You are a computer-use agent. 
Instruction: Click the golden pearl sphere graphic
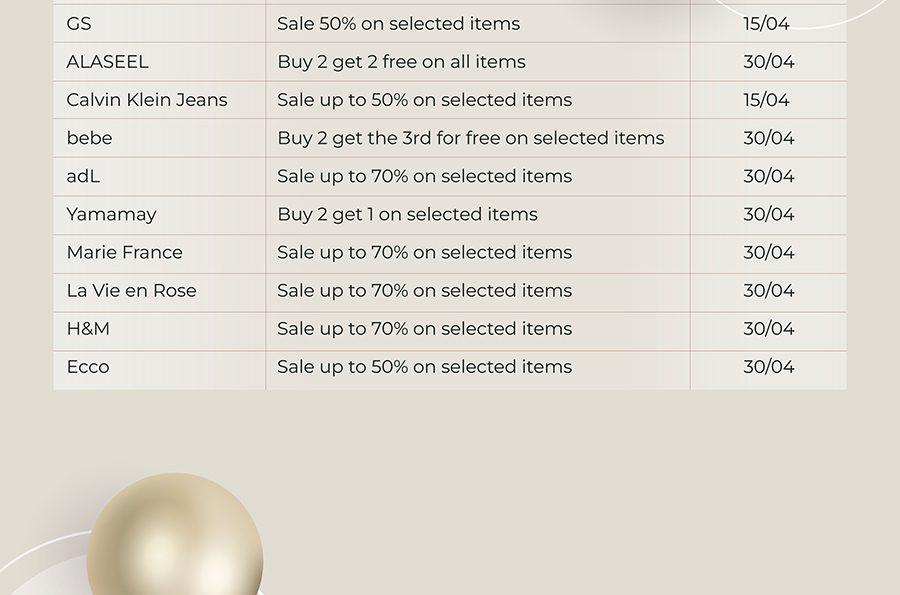point(175,534)
